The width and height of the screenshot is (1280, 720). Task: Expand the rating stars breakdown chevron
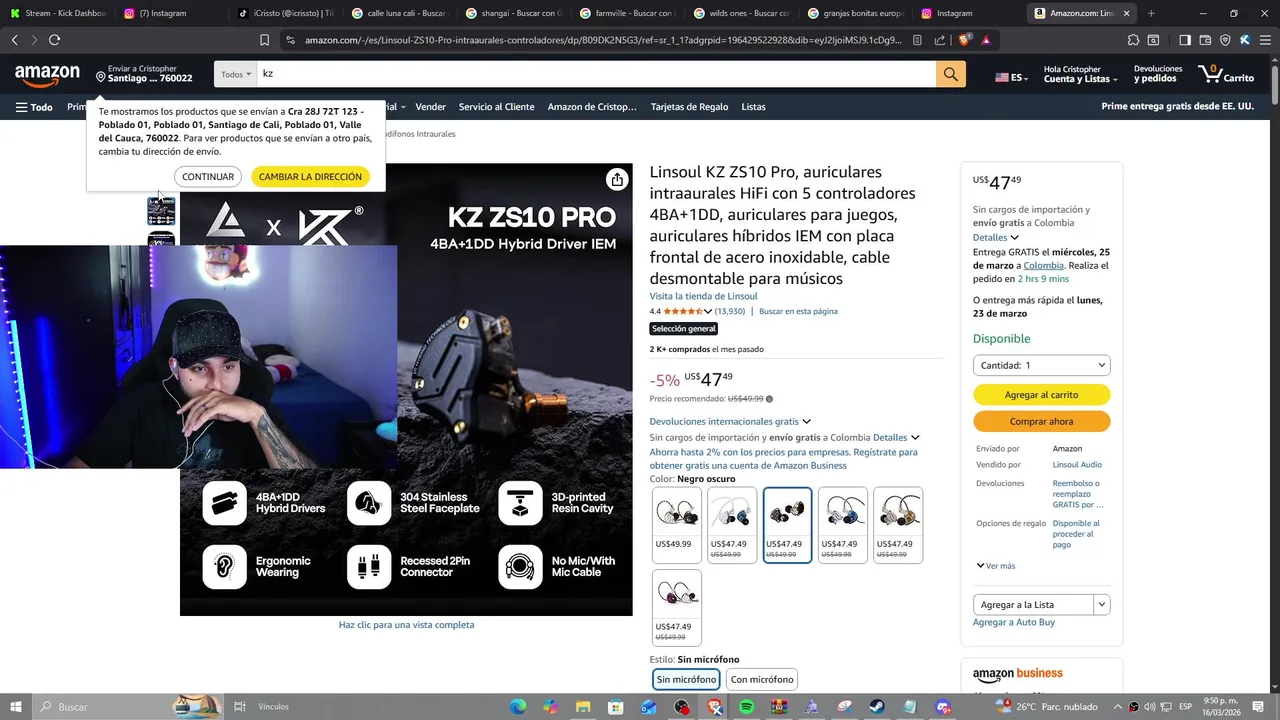coord(708,312)
